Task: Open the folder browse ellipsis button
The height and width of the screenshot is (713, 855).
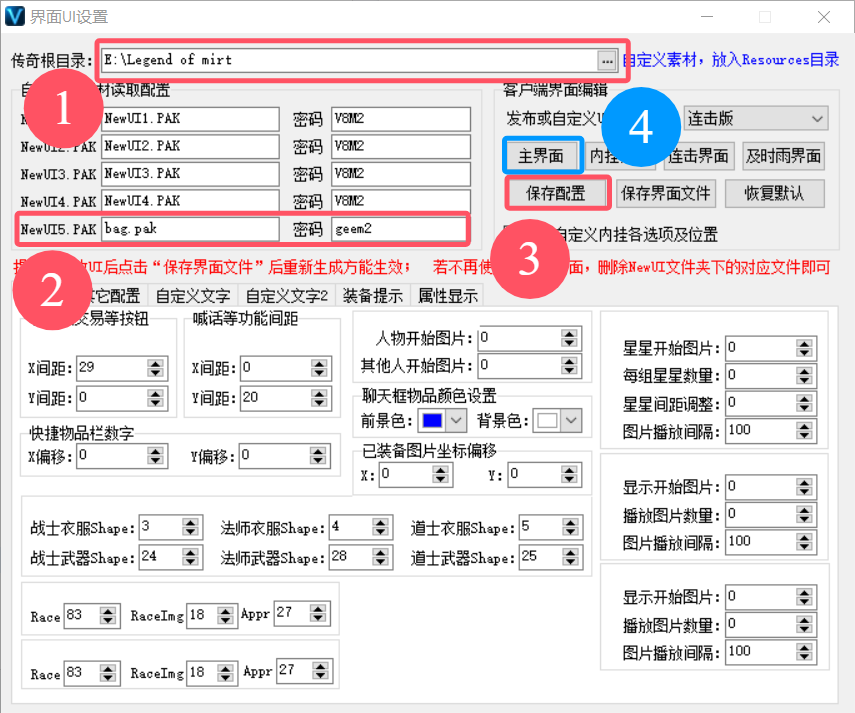Action: coord(607,61)
